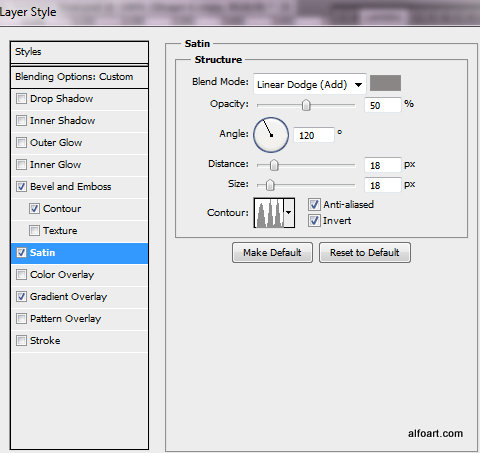Open the Satin color swatch picker
Screen dimensions: 480x453
click(x=385, y=83)
